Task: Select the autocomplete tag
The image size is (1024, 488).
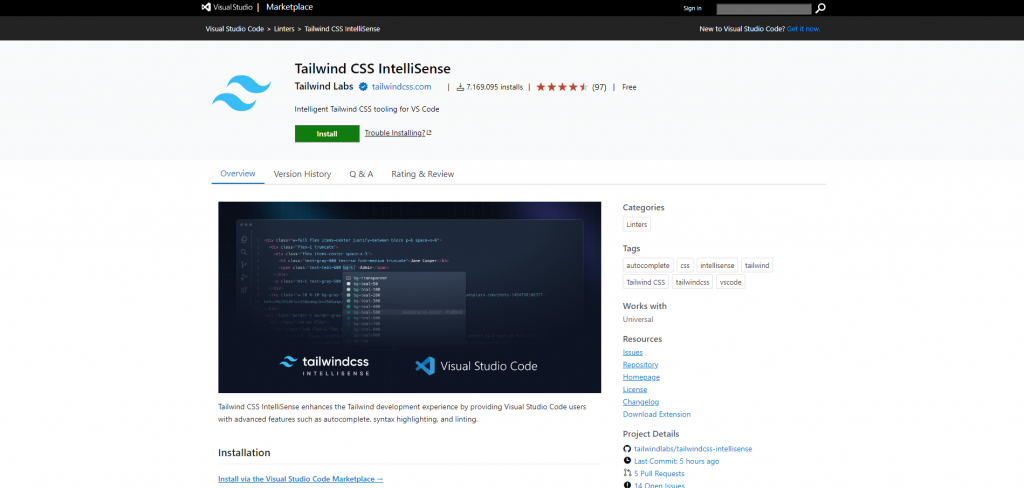Action: point(648,265)
